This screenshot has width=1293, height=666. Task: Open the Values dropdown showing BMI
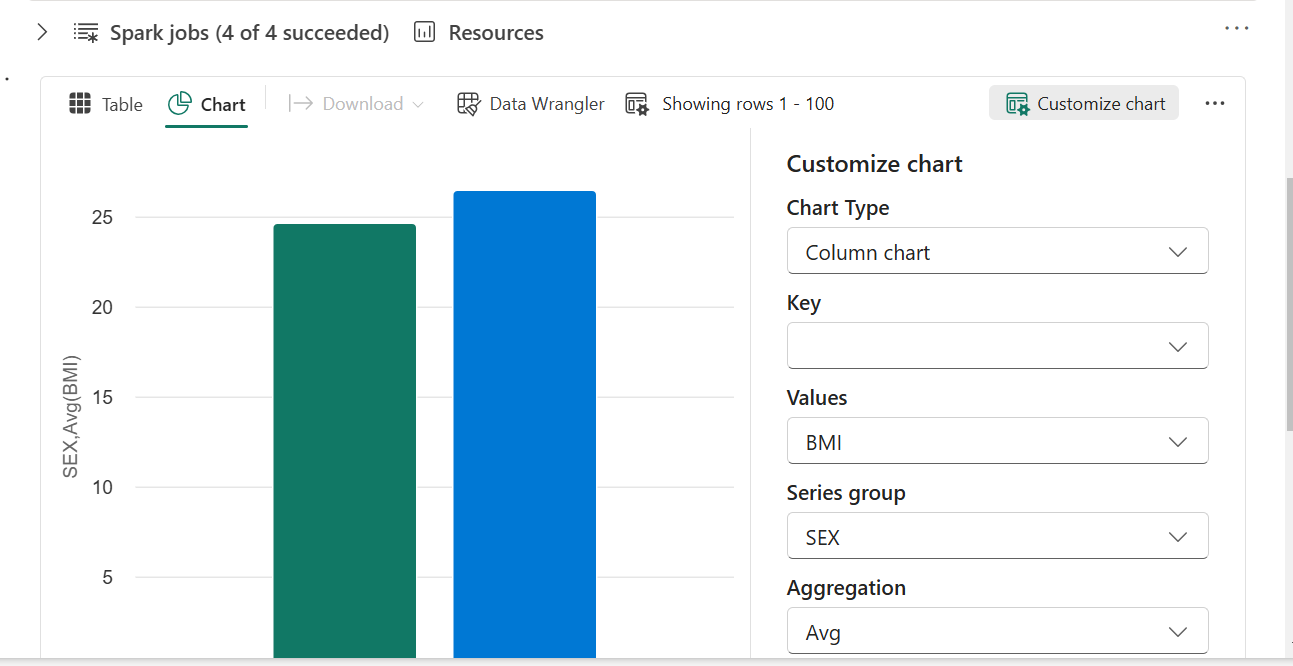997,442
